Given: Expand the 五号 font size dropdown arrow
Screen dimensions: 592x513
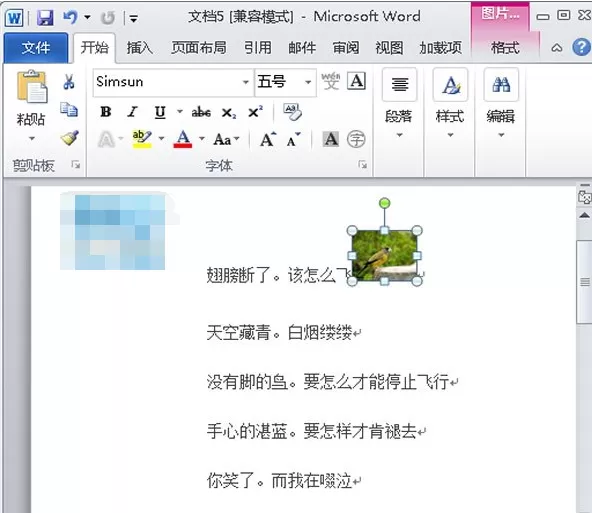Looking at the screenshot, I should (x=308, y=82).
